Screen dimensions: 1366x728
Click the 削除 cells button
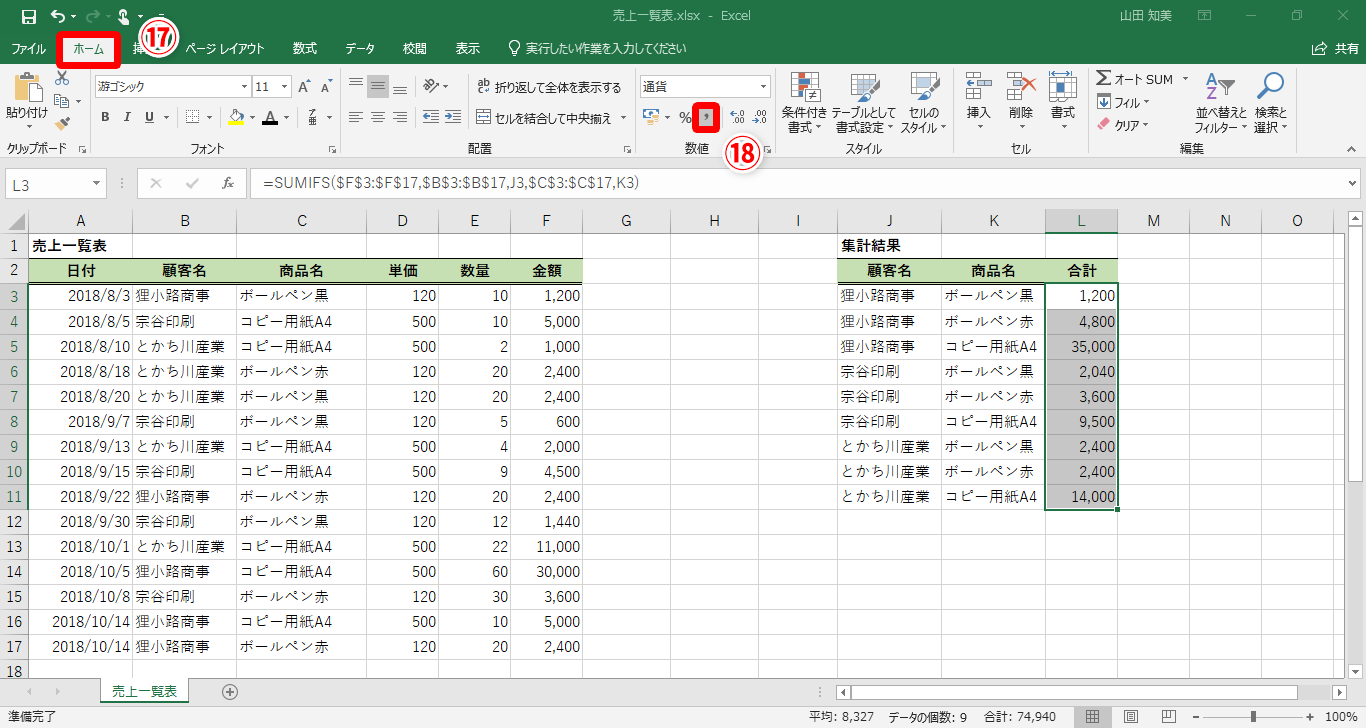click(1020, 103)
